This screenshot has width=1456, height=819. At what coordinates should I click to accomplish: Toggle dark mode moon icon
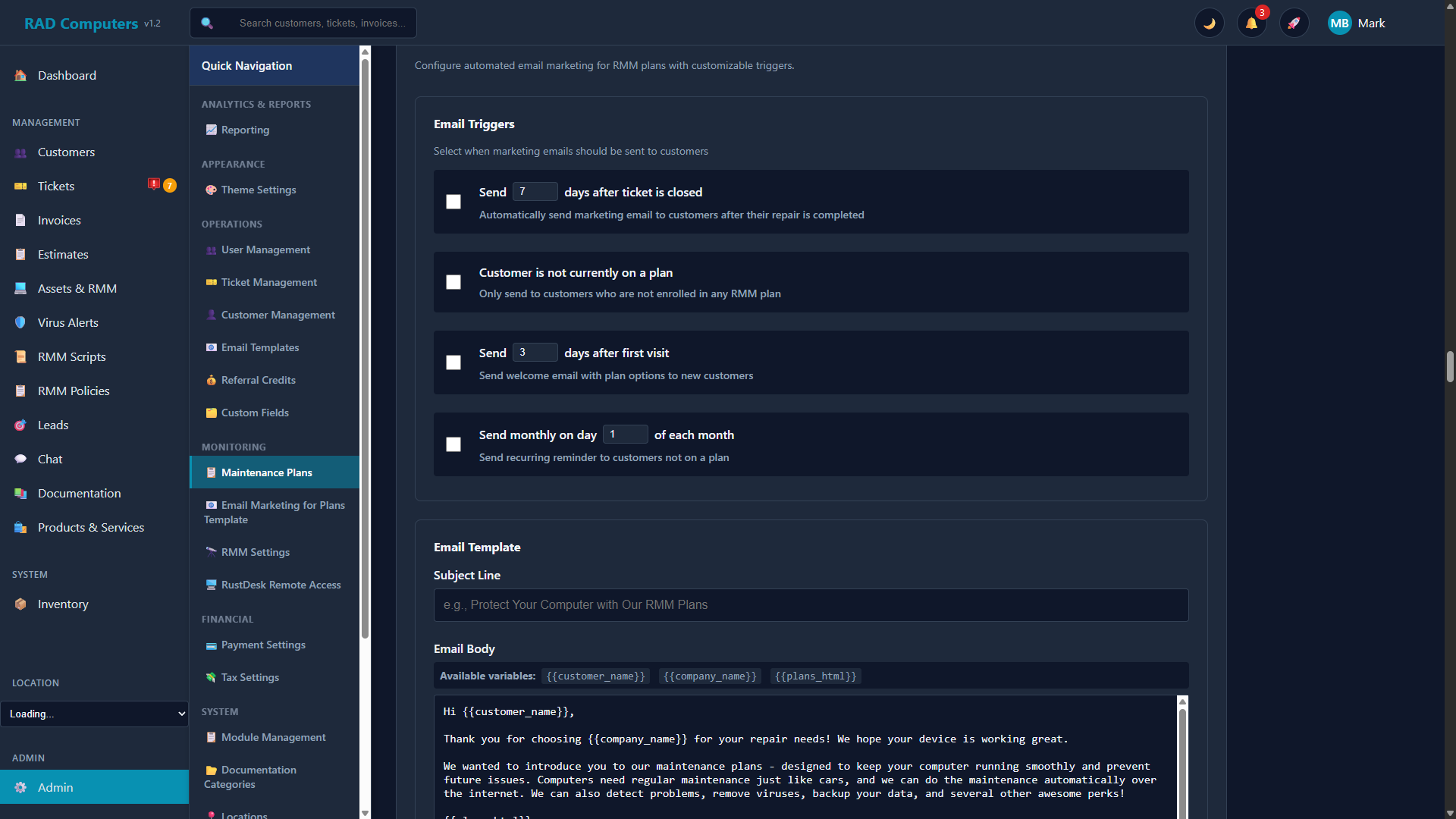[x=1209, y=24]
